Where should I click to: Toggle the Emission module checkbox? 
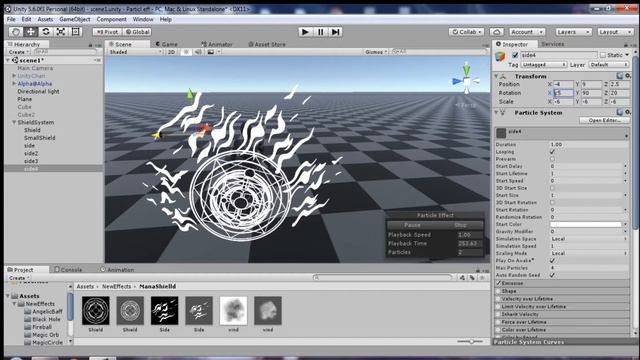(498, 283)
